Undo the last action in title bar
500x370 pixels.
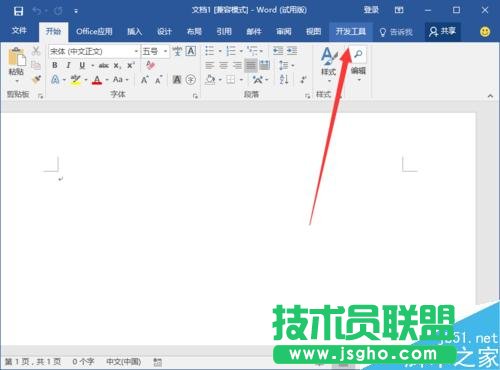[36, 11]
